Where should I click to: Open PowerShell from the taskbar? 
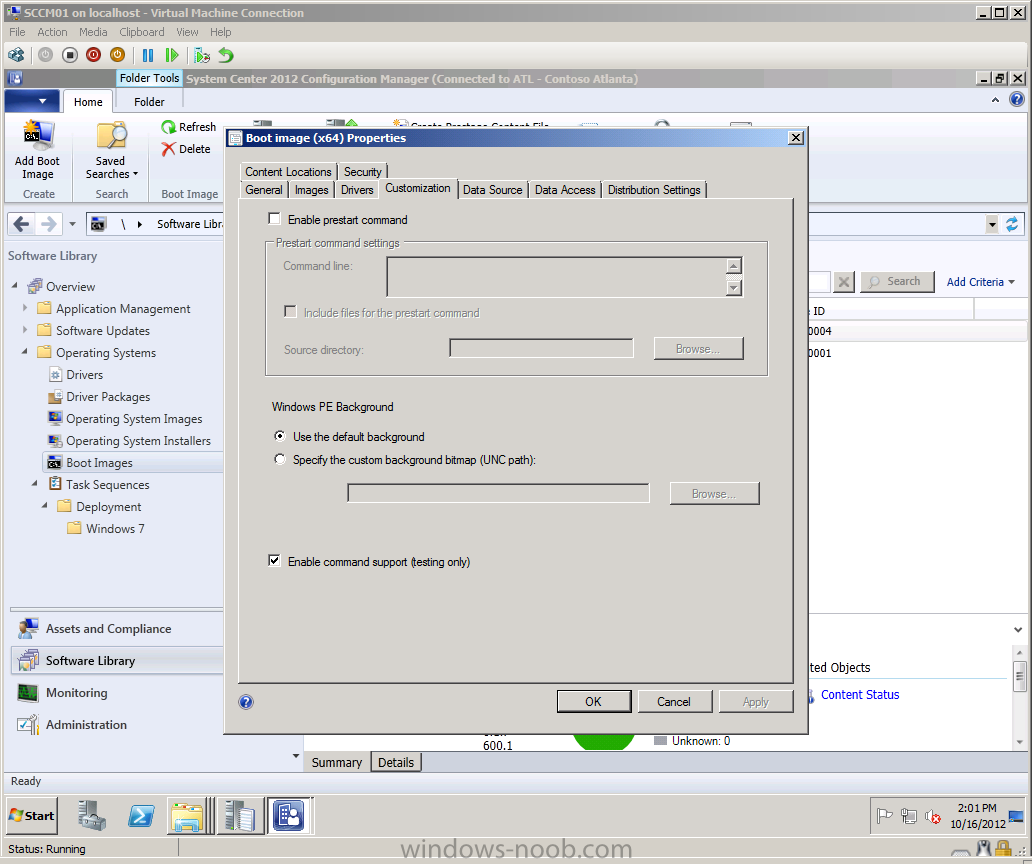[x=141, y=815]
